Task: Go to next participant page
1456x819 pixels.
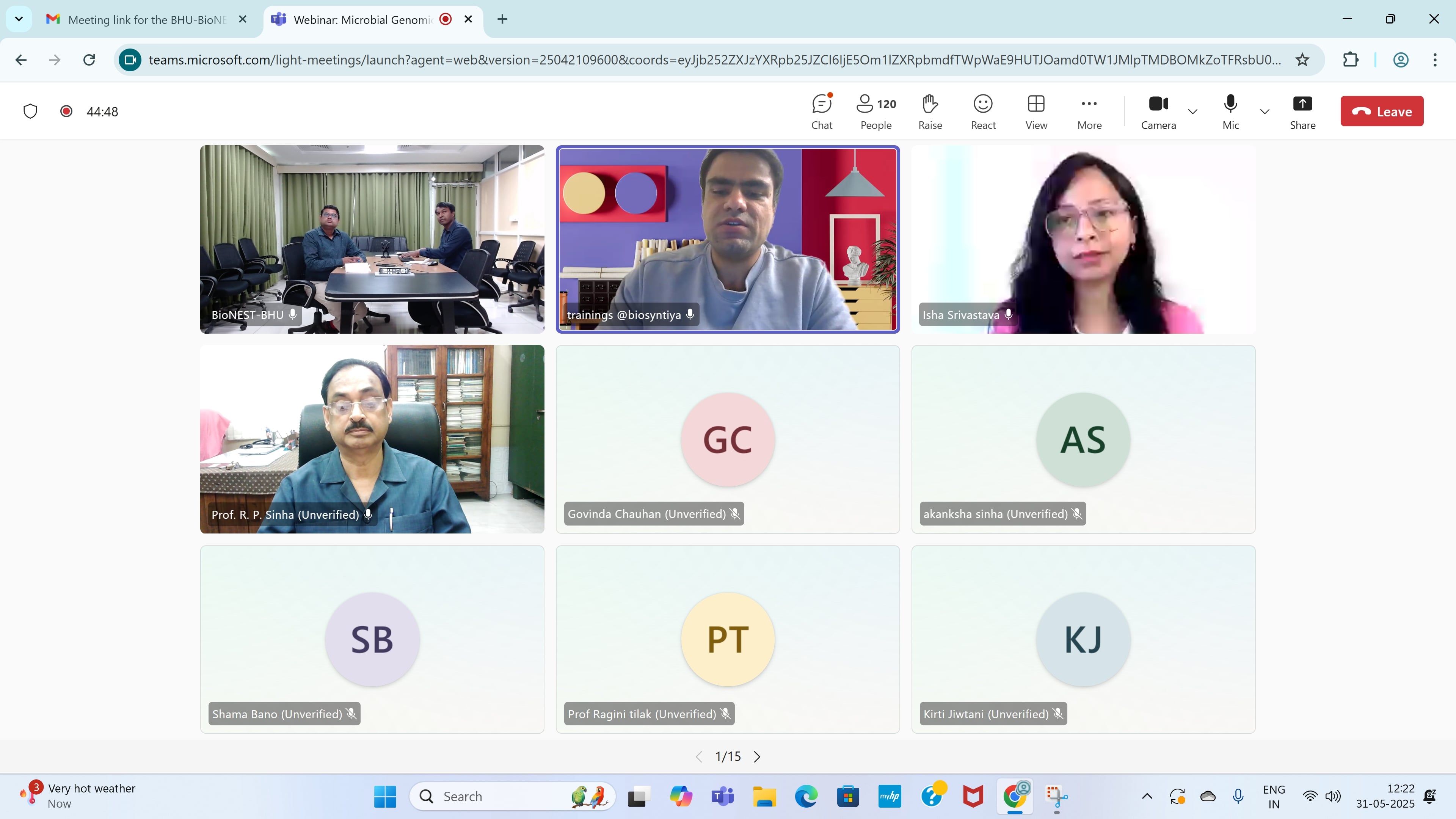Action: [x=757, y=756]
